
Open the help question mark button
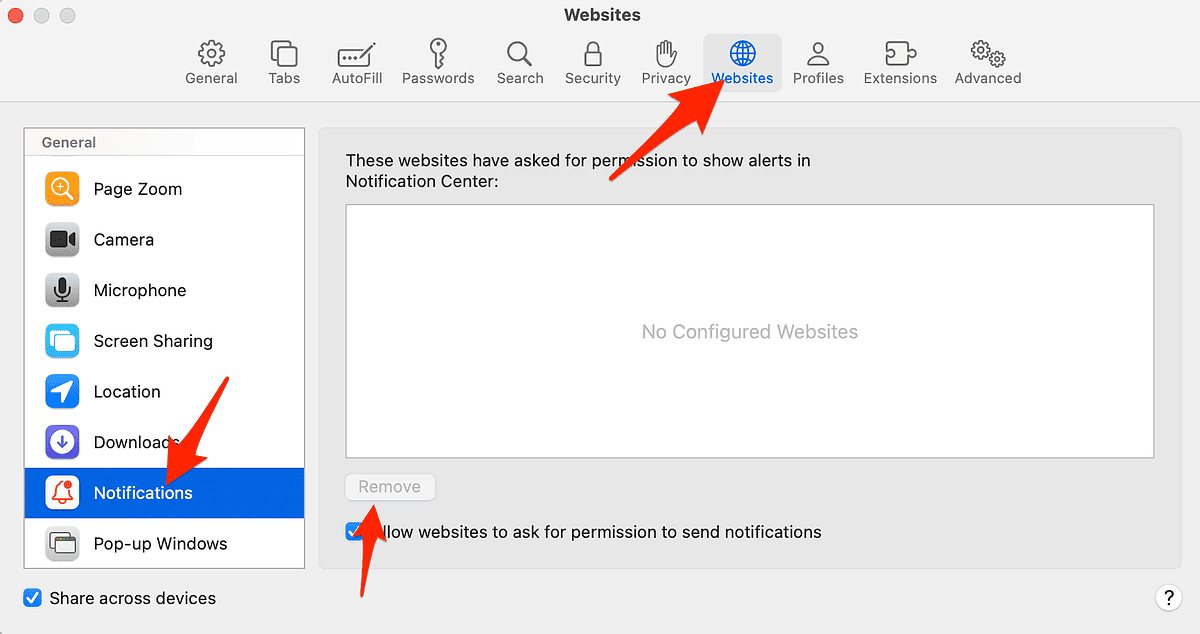1168,597
